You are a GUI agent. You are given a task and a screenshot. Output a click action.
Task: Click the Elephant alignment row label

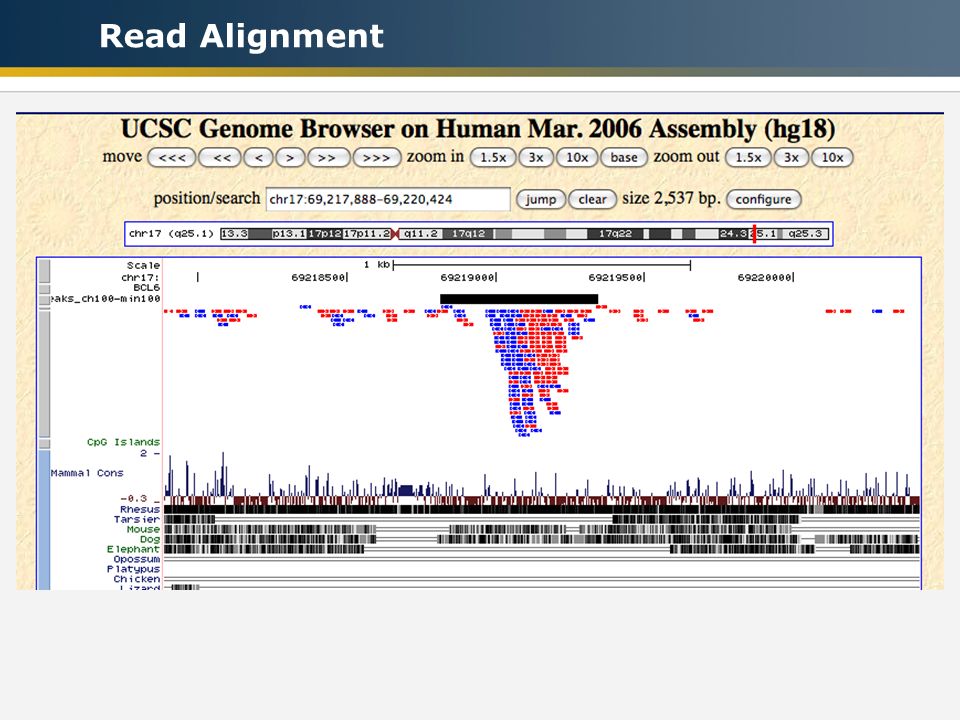pos(133,549)
